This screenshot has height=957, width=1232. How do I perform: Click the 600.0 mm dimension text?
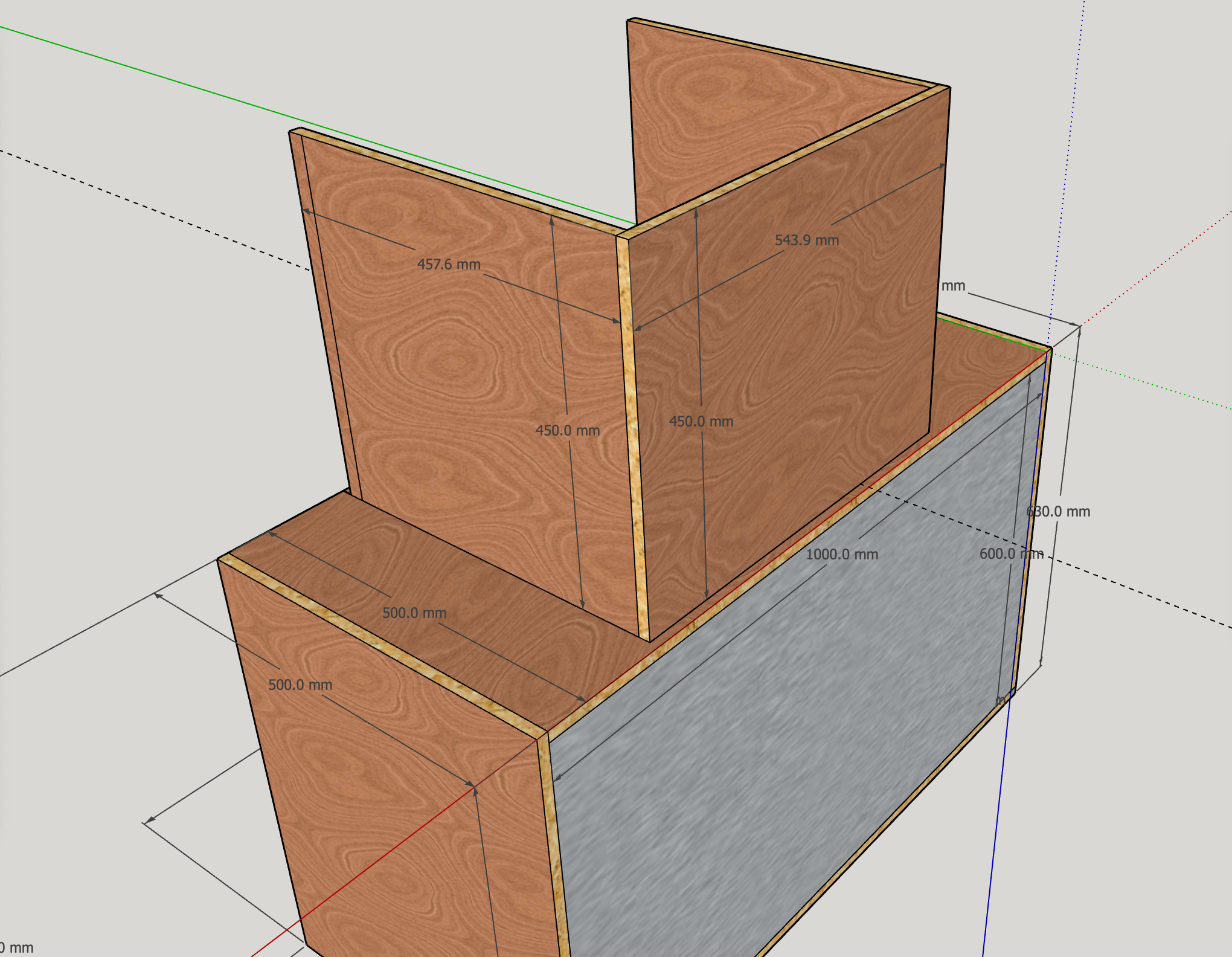[1010, 554]
